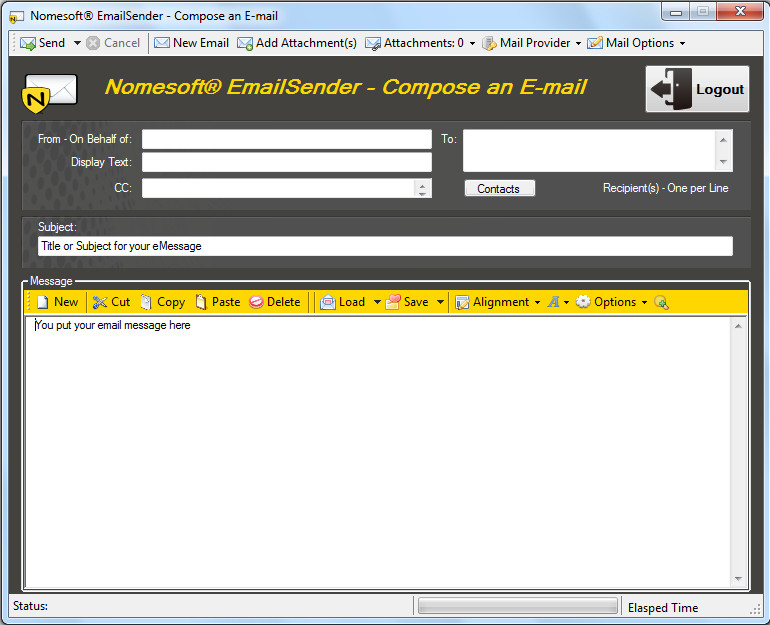Image resolution: width=770 pixels, height=625 pixels.
Task: Click the Attachments paperclip envelope icon
Action: pyautogui.click(x=373, y=44)
